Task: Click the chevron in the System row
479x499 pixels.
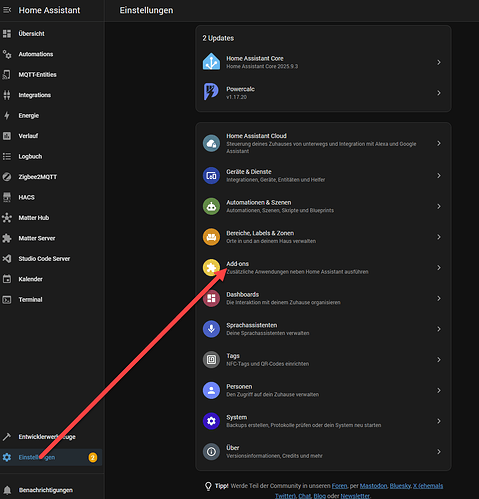Action: tap(439, 421)
